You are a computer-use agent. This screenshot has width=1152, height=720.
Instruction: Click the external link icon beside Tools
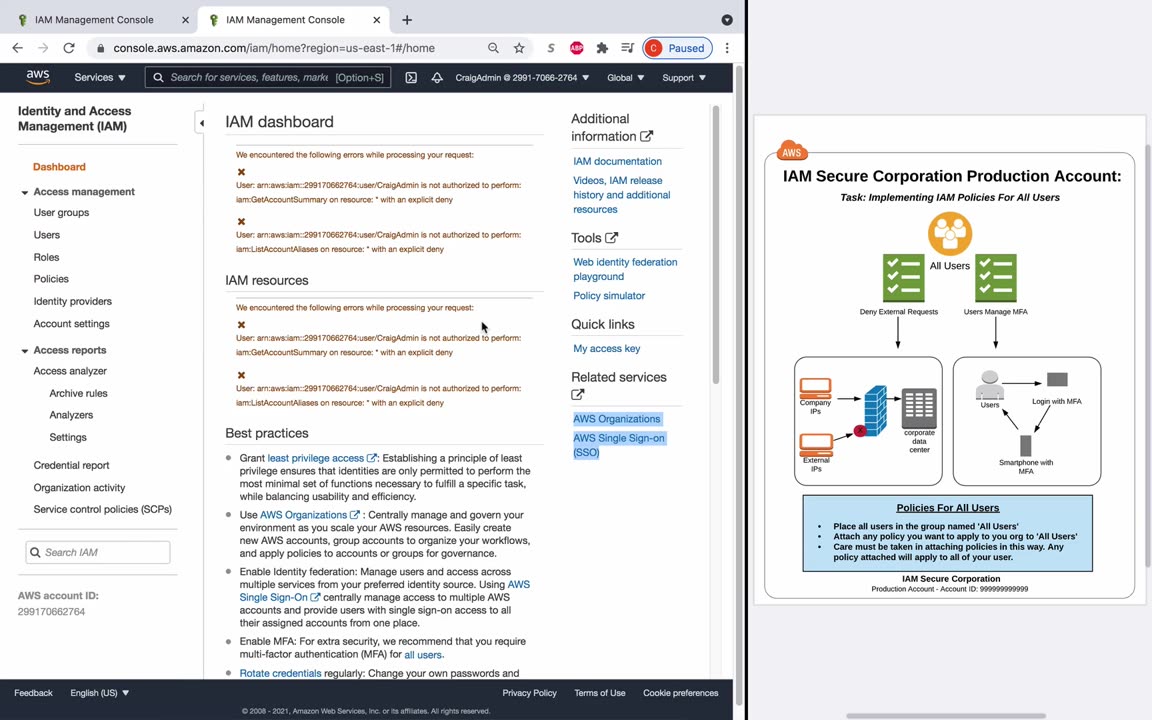tap(611, 237)
